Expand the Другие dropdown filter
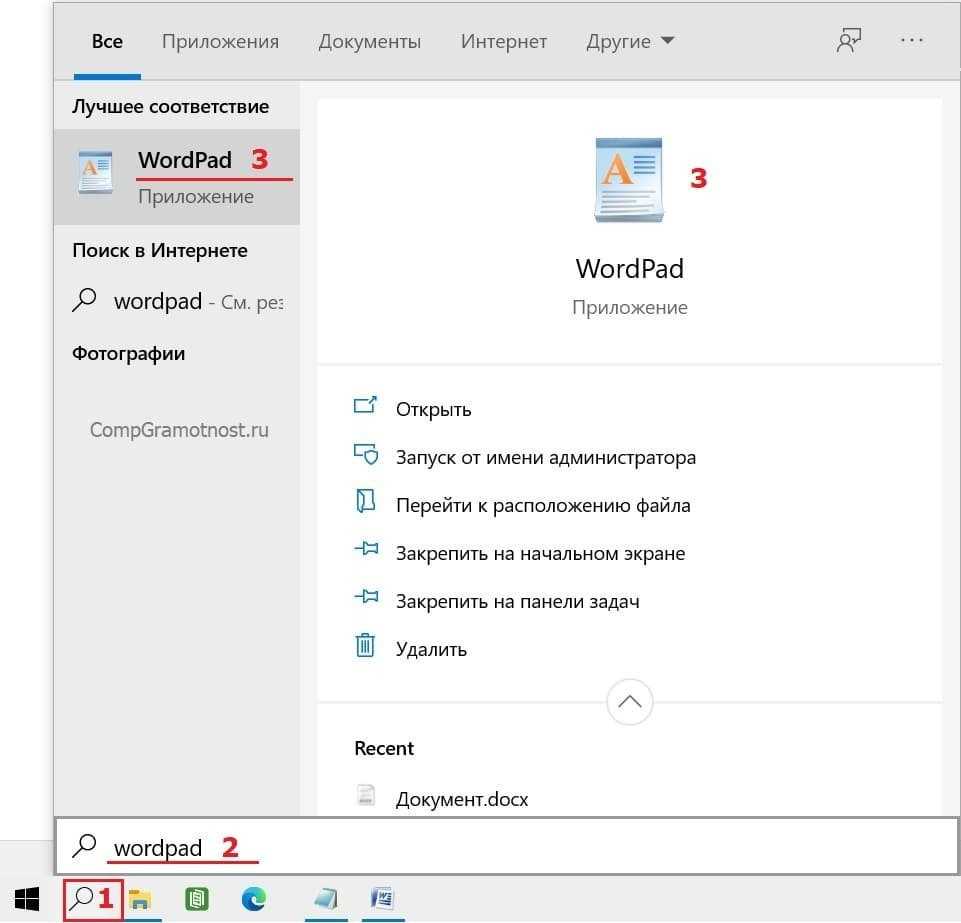Viewport: 961px width, 923px height. pyautogui.click(x=630, y=41)
